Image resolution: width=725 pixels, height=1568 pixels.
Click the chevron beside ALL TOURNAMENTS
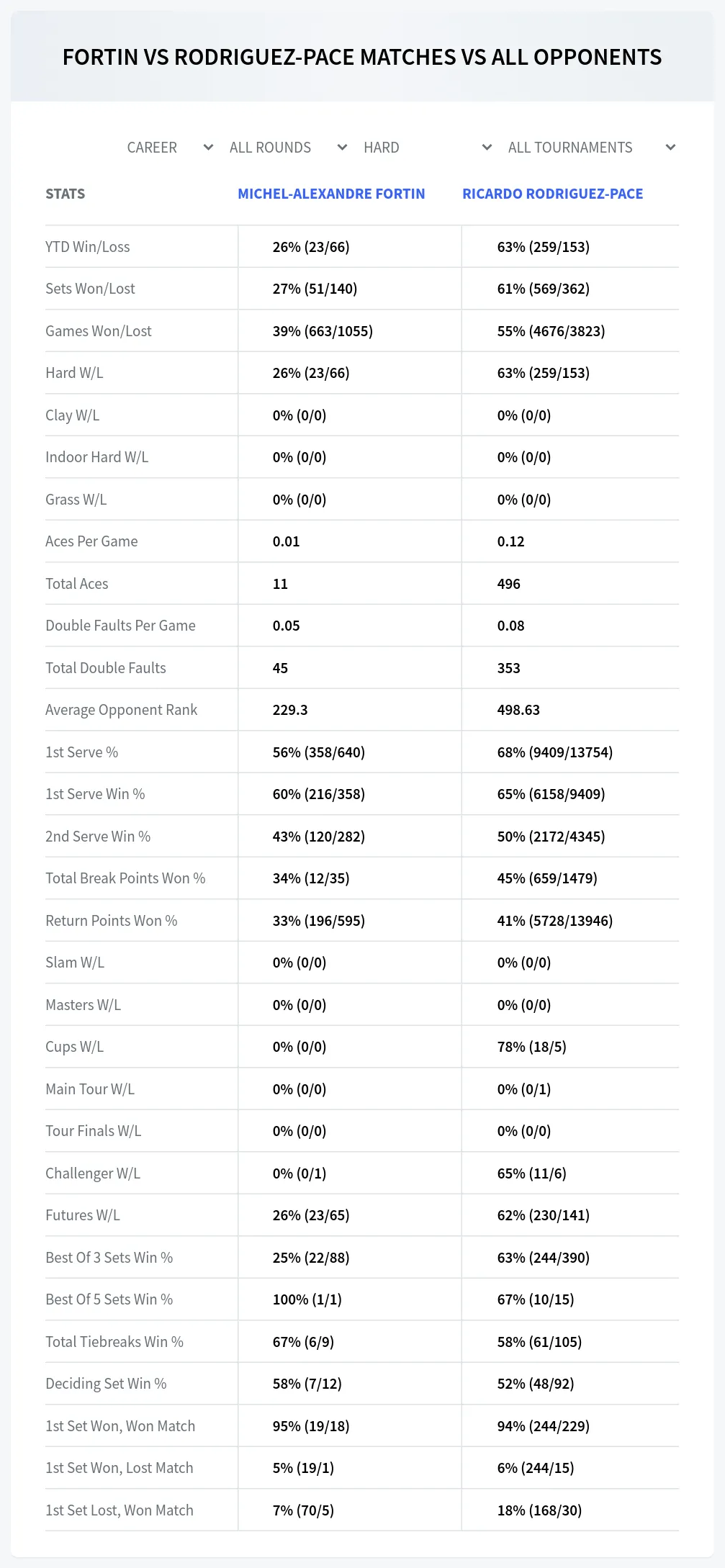pos(670,148)
